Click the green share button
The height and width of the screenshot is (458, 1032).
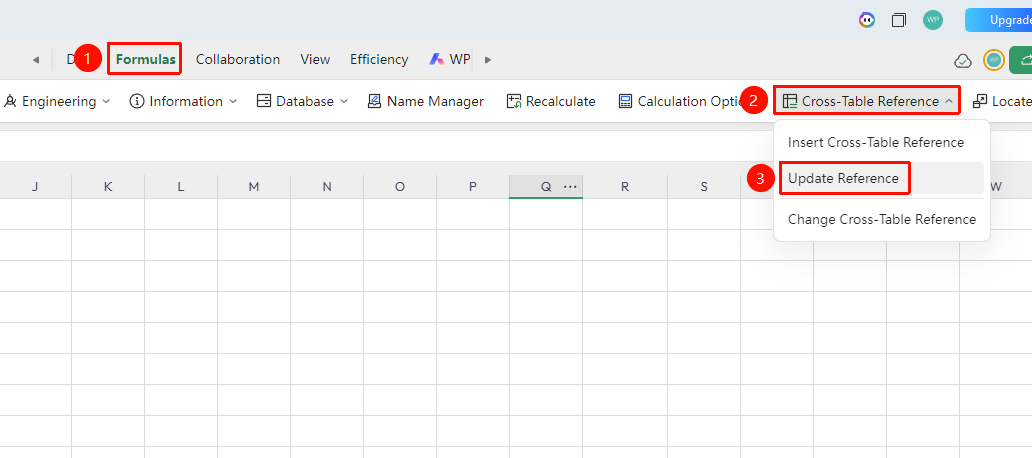pos(1021,59)
